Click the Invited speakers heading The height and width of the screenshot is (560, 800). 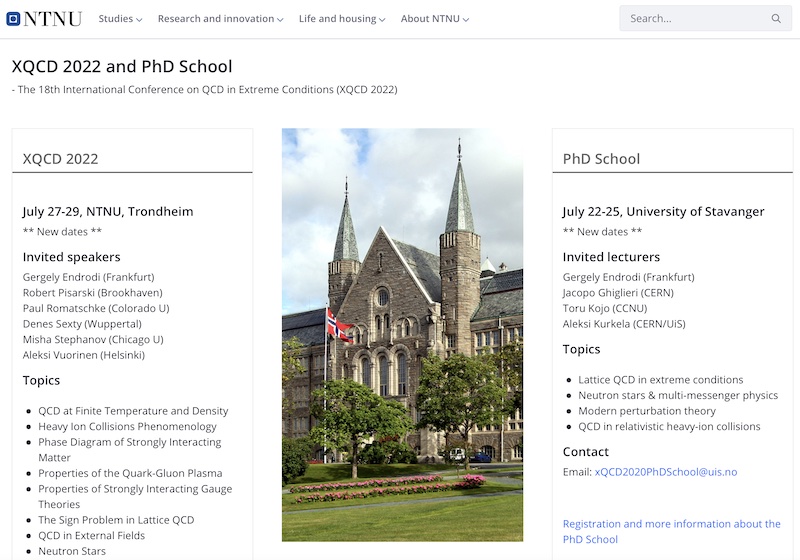coord(71,257)
